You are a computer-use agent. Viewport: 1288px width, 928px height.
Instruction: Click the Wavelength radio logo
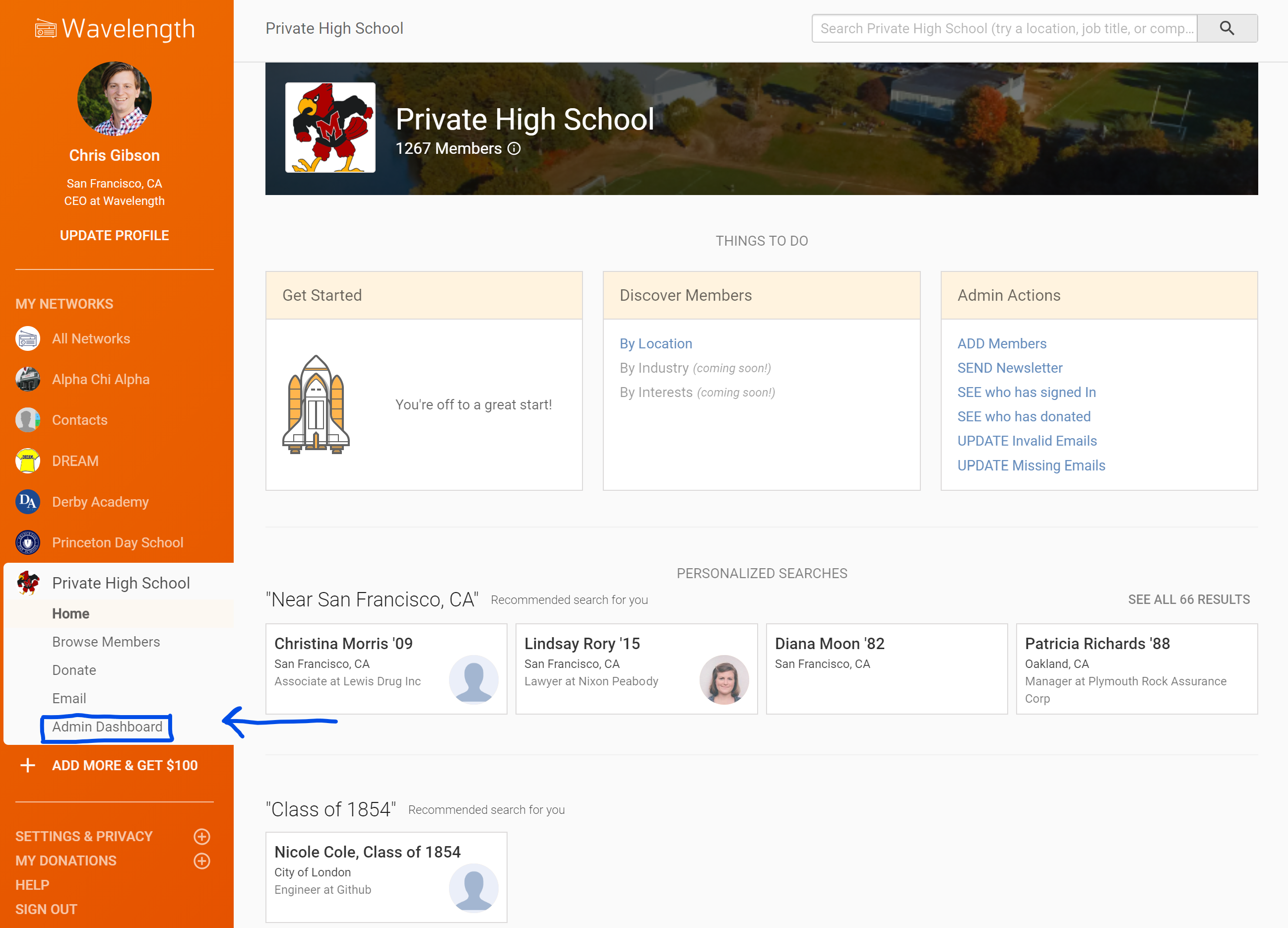point(46,28)
